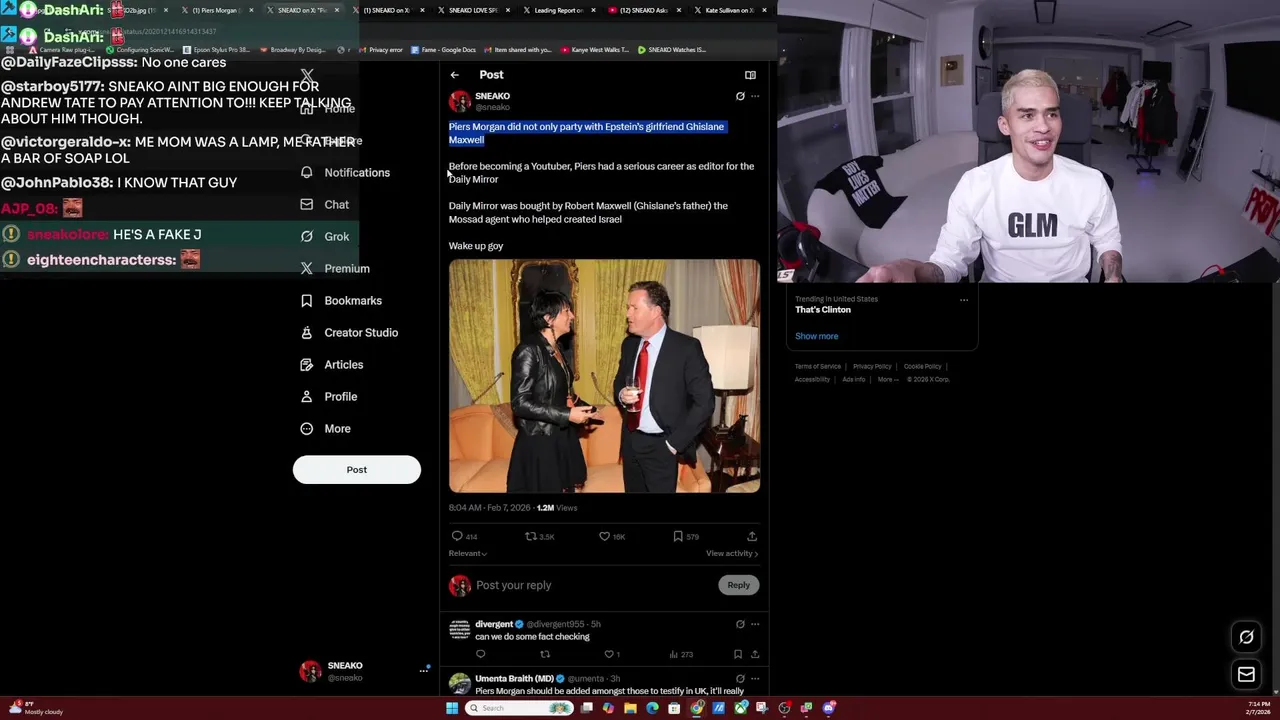Click Show more in the Trending panel
This screenshot has height=720, width=1280.
817,336
